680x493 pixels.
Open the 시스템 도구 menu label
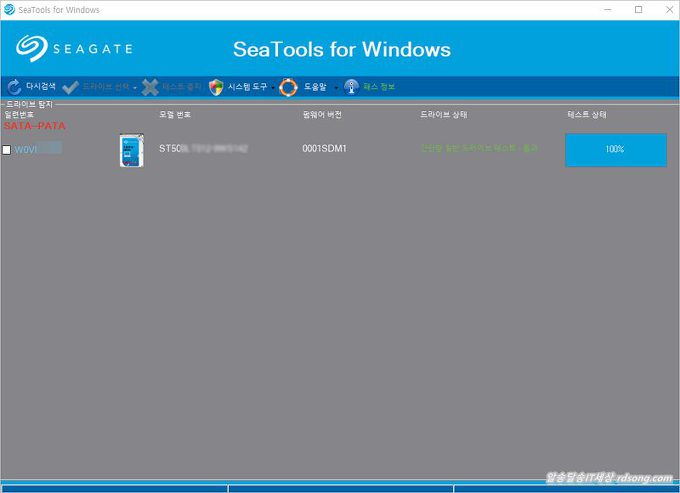click(x=247, y=87)
